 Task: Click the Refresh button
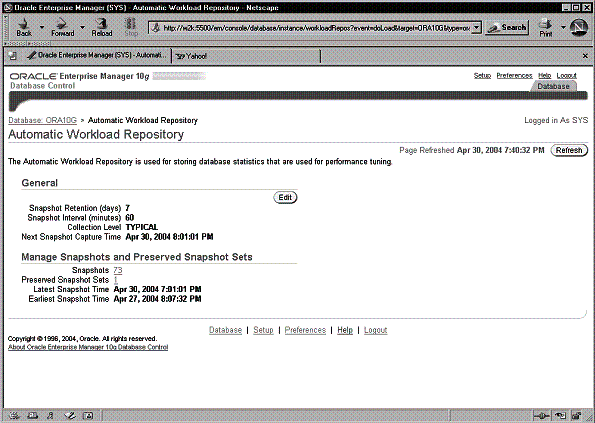[x=569, y=150]
